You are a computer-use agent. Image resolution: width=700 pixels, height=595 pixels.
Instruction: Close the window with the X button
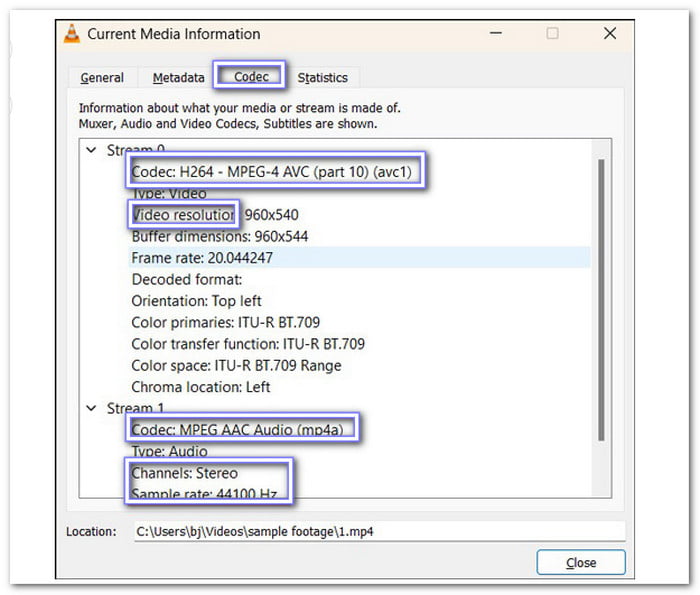tap(610, 33)
